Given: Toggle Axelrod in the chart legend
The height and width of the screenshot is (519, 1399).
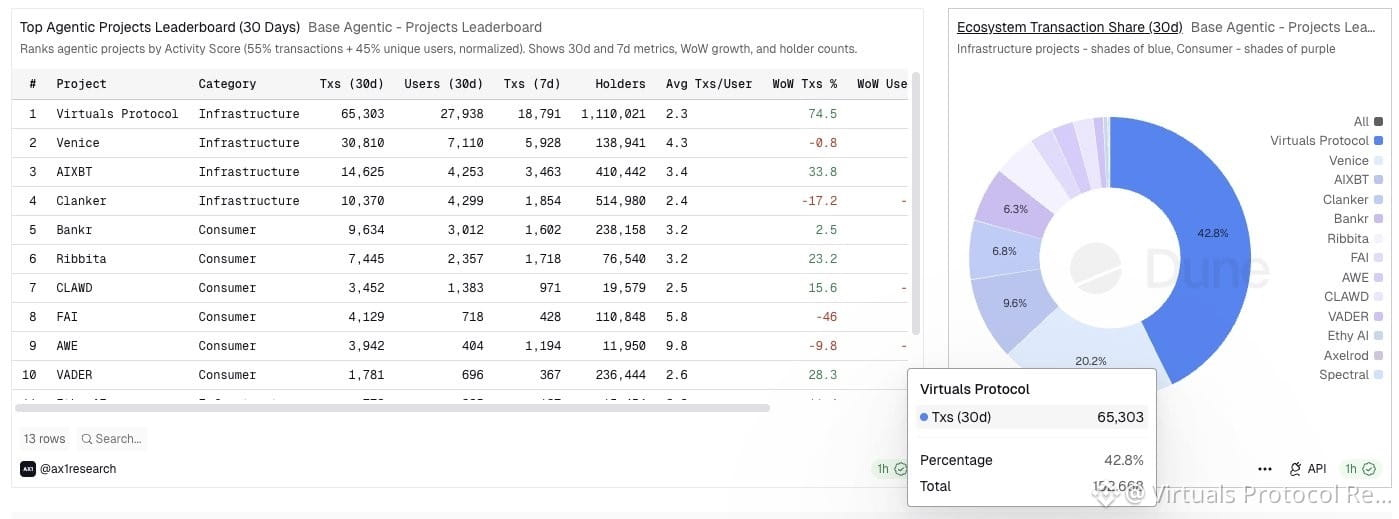Looking at the screenshot, I should [x=1353, y=355].
